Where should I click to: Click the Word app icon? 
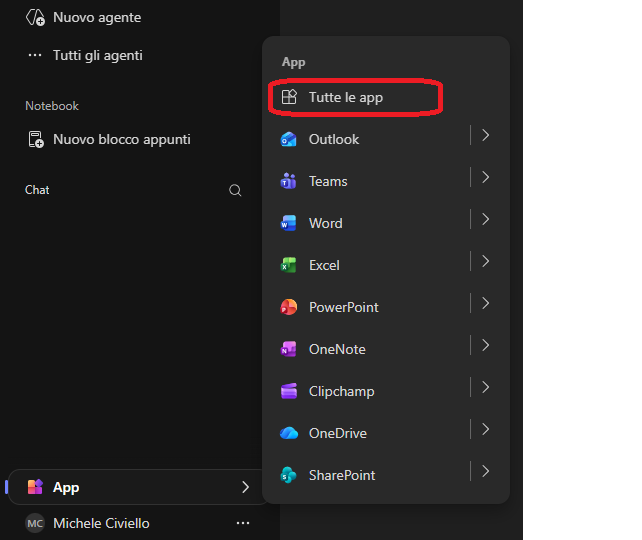pos(289,223)
